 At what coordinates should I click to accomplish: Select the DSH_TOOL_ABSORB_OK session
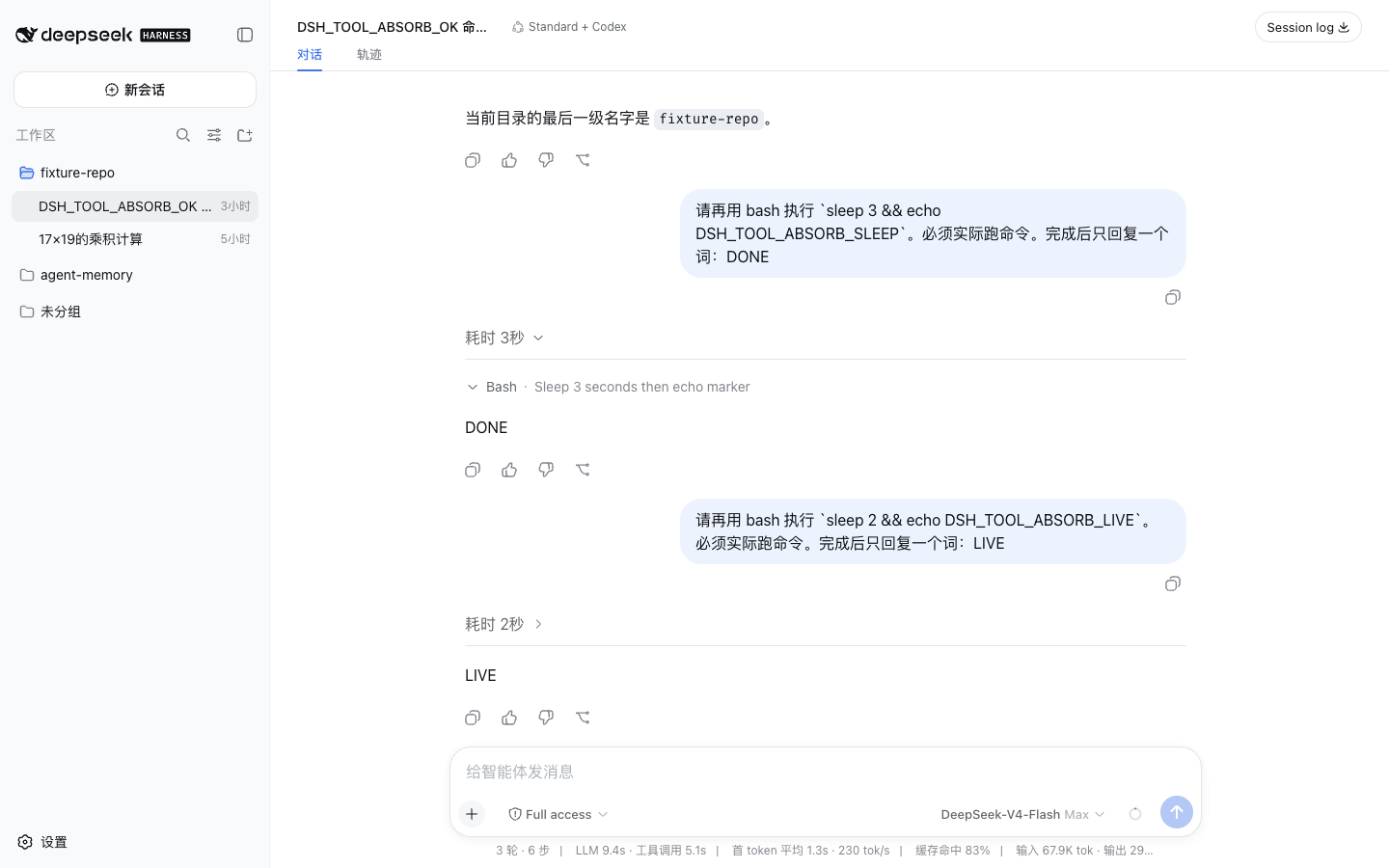[135, 206]
